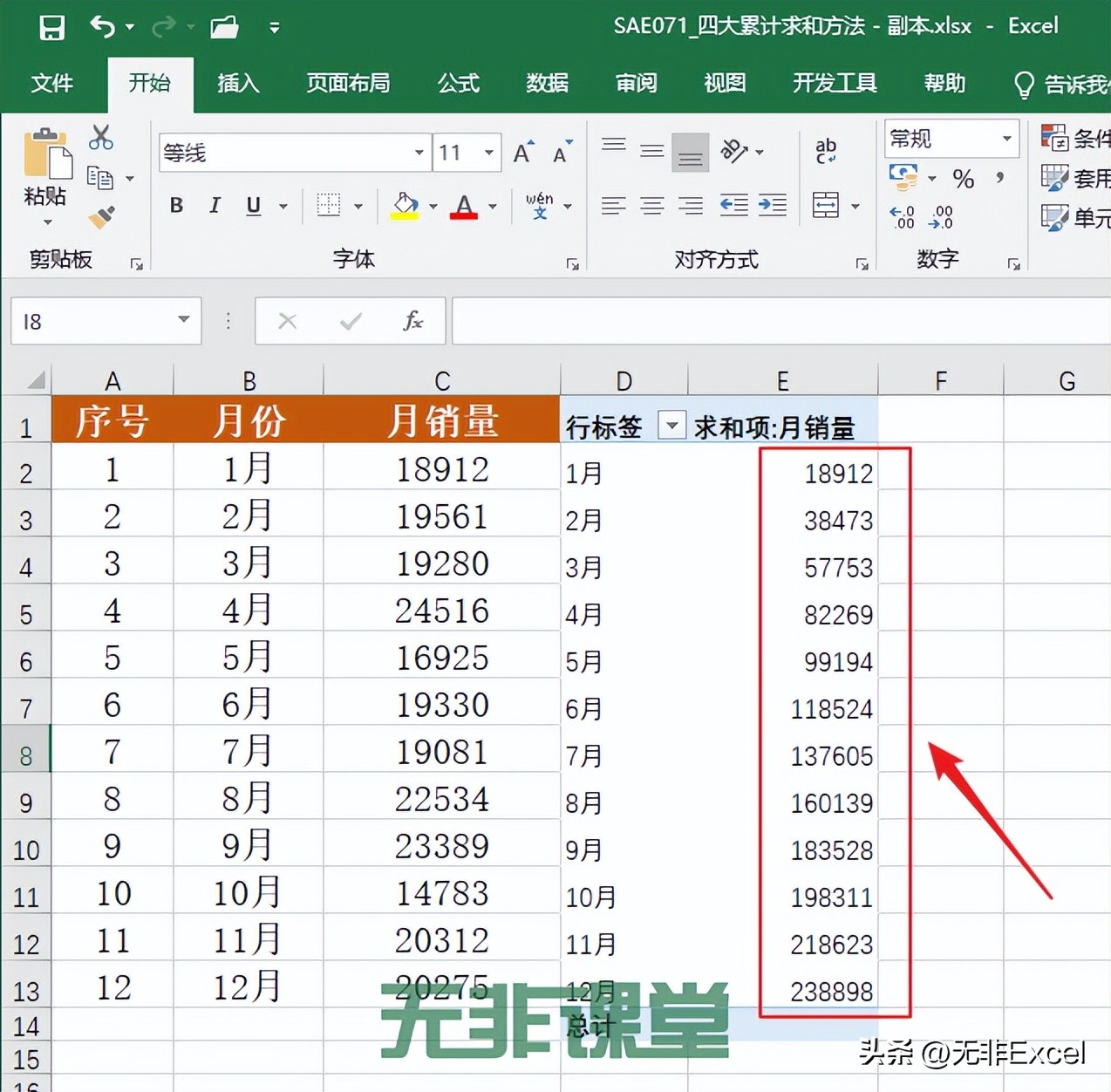Toggle bold formatting with the B button
Screen dimensions: 1111x1092
175,206
